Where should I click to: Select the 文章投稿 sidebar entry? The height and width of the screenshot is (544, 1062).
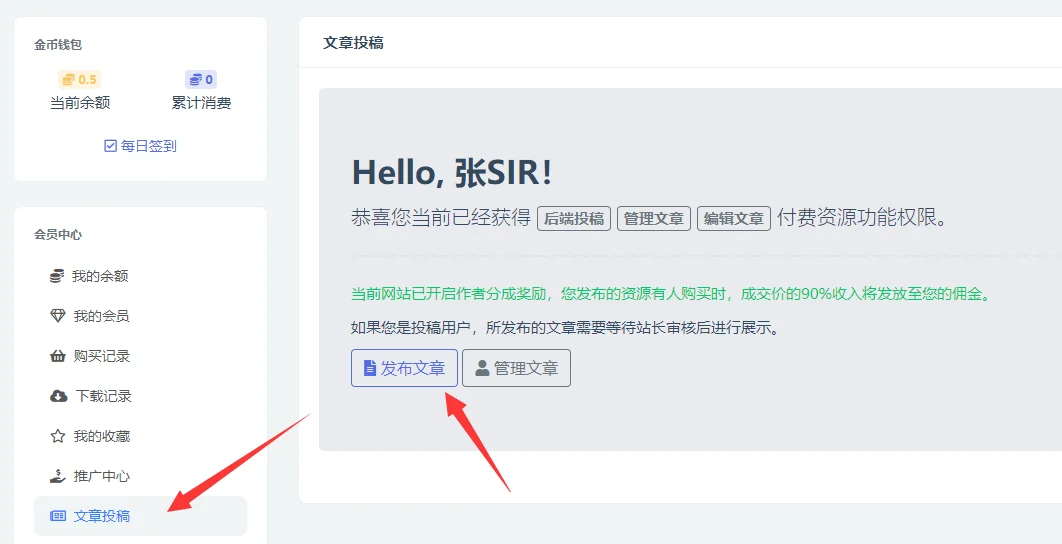[x=140, y=516]
